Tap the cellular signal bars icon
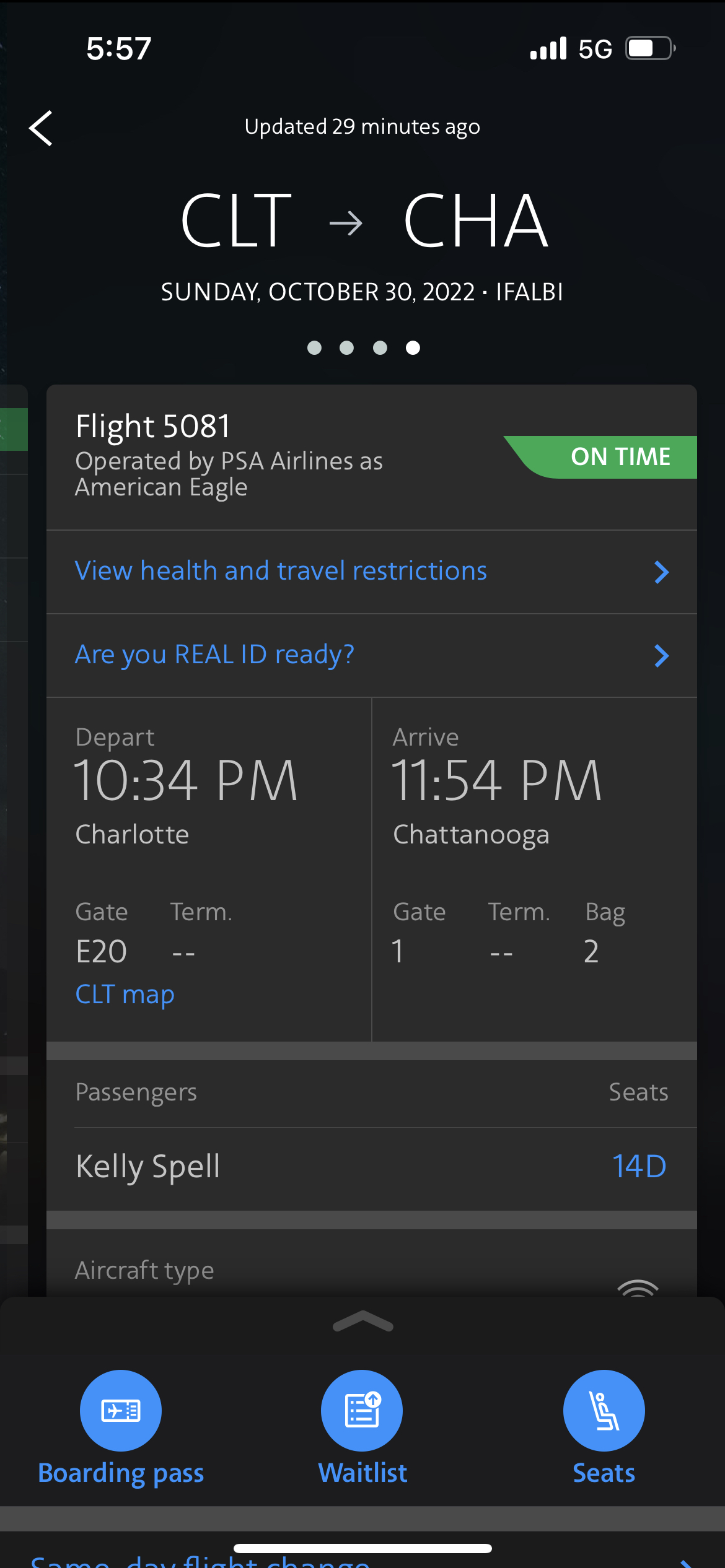Viewport: 725px width, 1568px height. coord(548,48)
